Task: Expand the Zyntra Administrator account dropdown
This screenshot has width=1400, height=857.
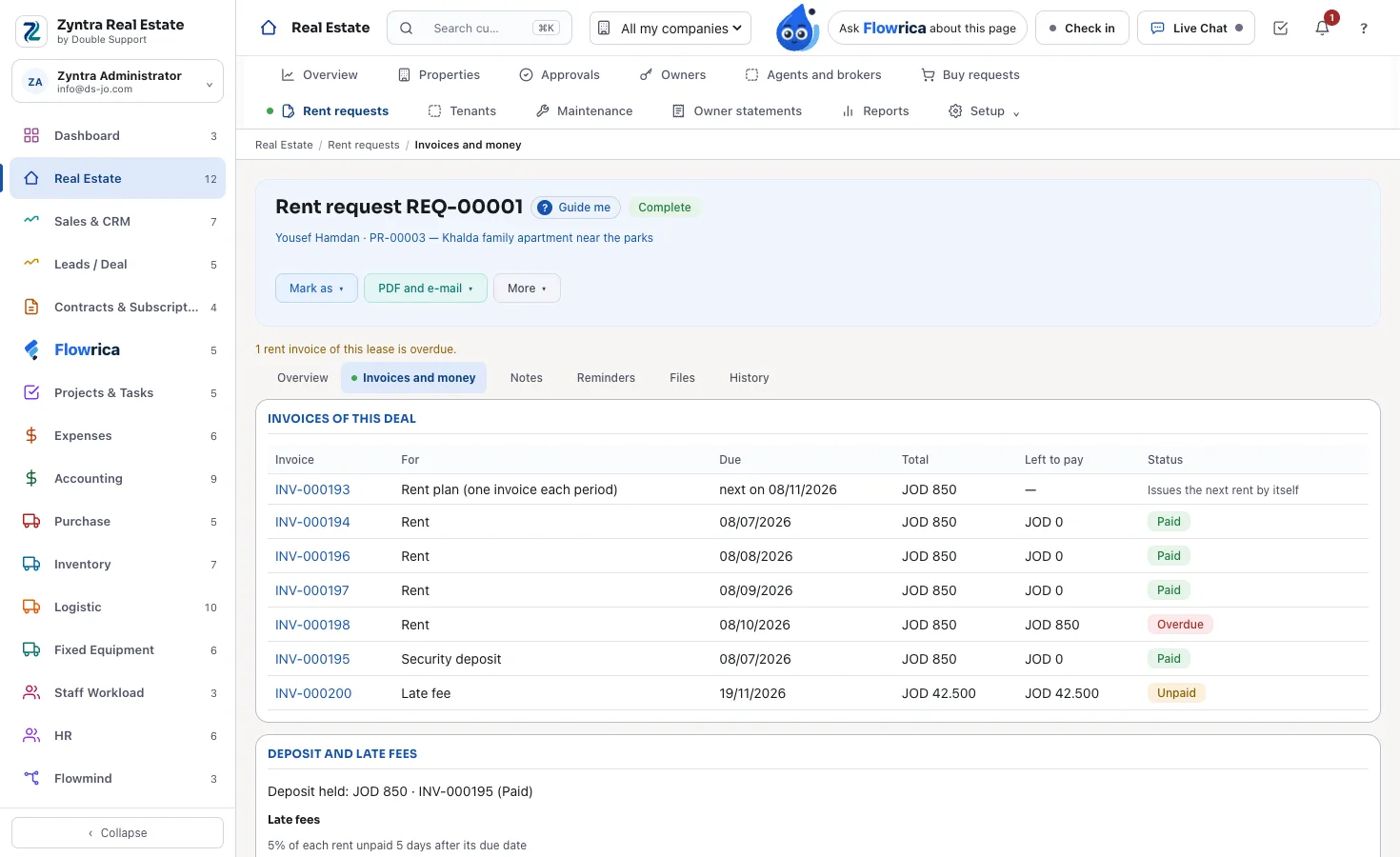Action: click(x=117, y=81)
